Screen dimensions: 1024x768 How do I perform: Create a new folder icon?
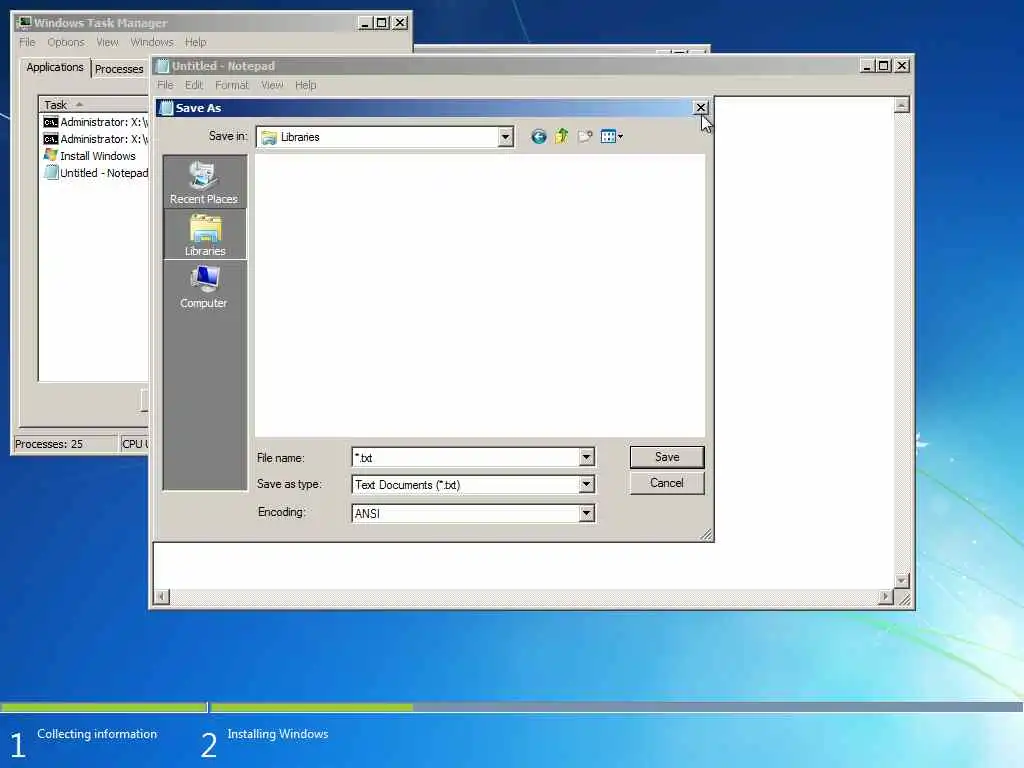pos(585,136)
